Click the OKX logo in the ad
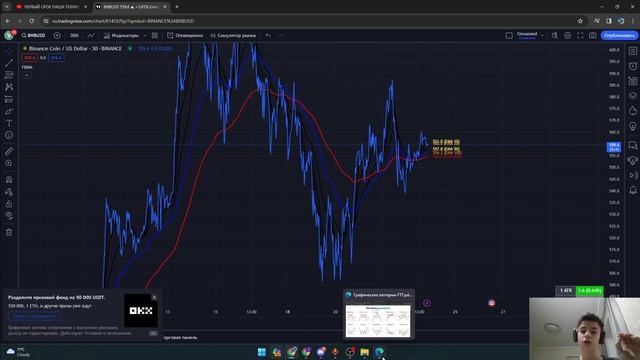 141,311
